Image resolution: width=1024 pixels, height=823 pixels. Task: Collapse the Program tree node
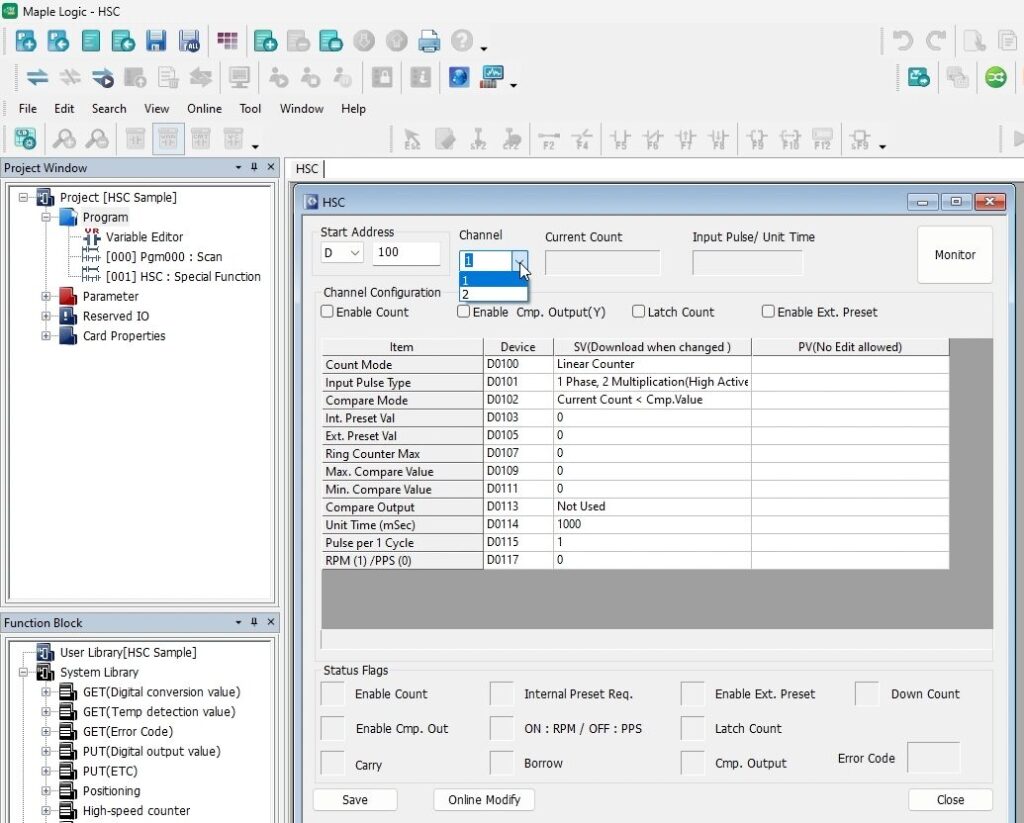click(x=46, y=217)
